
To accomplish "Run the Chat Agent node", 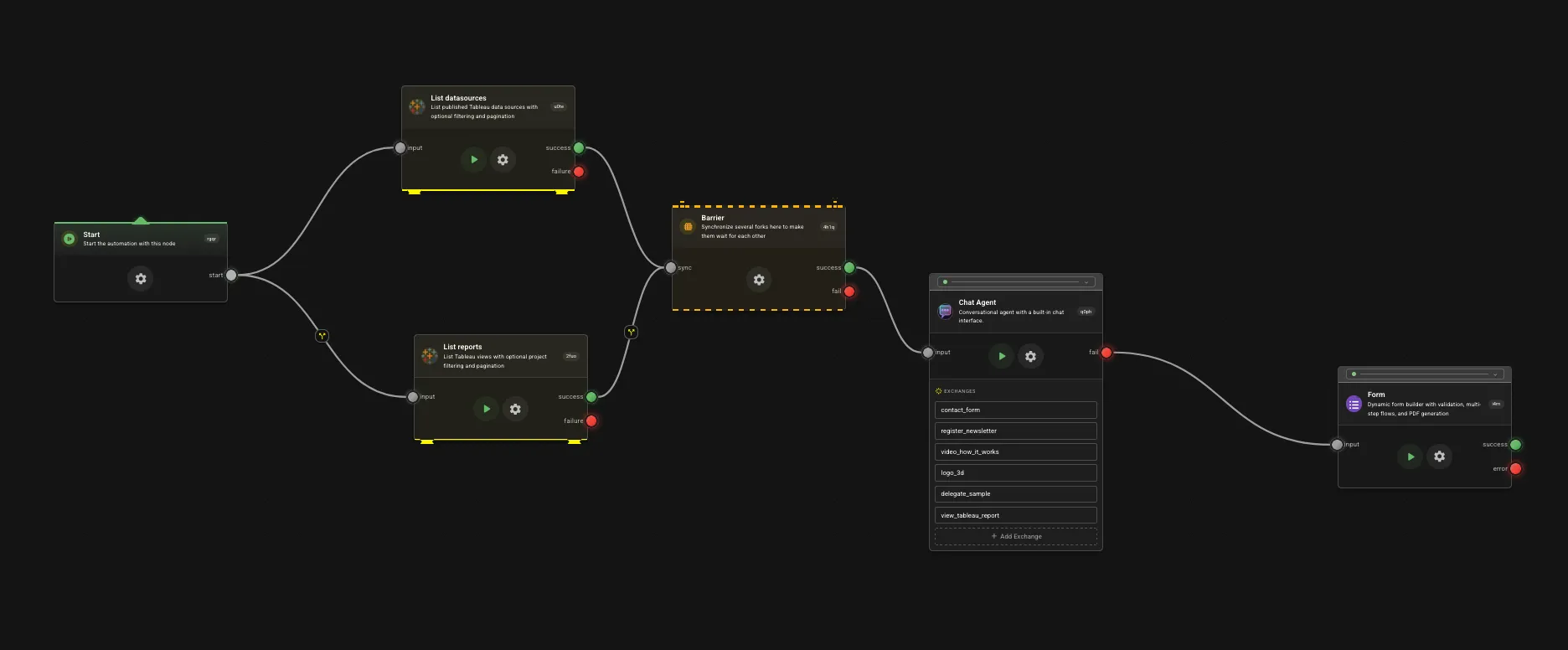I will point(1002,356).
